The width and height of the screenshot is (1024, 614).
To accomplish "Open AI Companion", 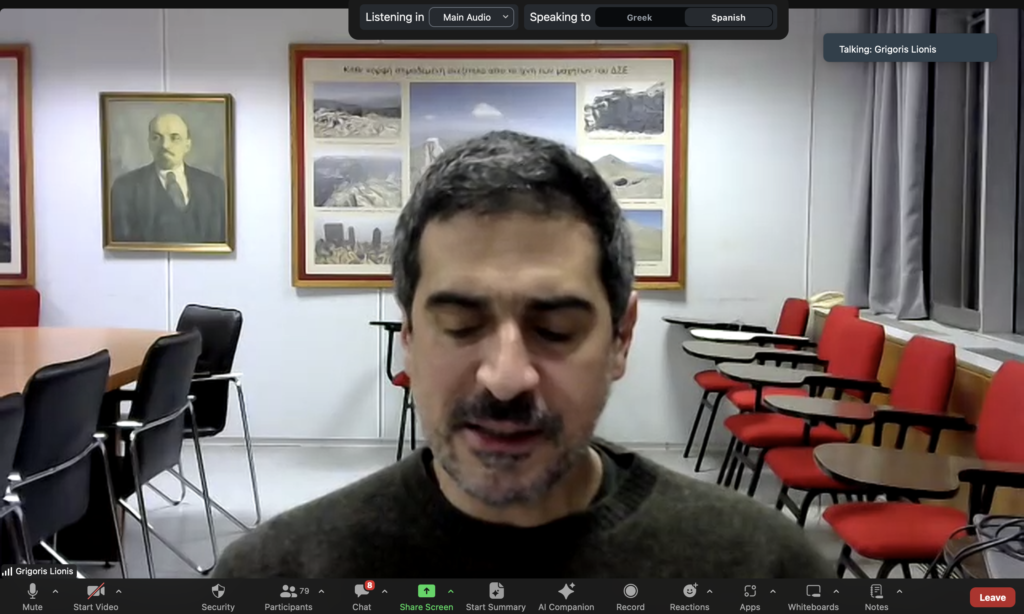I will click(x=566, y=596).
